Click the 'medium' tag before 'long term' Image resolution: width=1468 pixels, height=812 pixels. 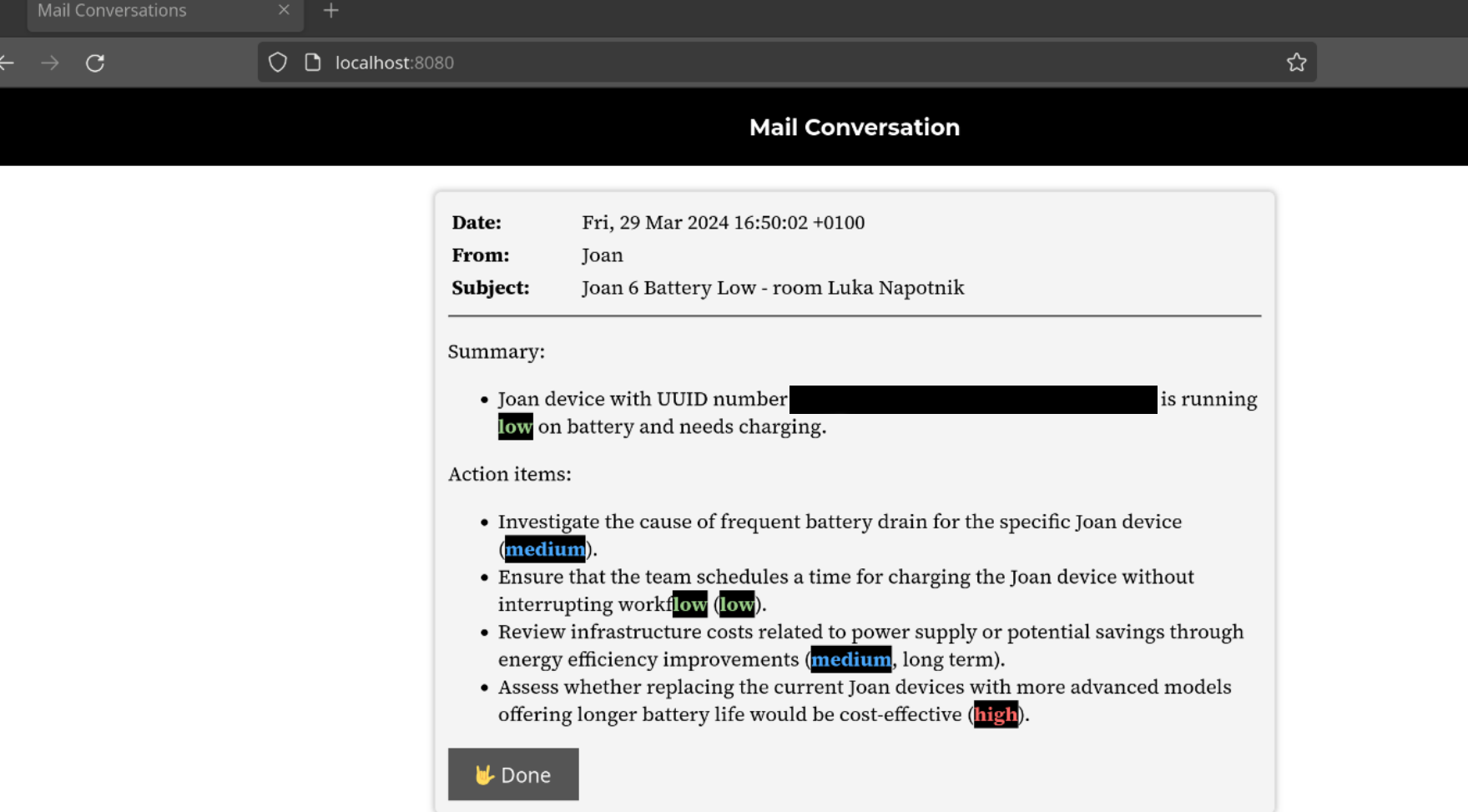[x=850, y=659]
